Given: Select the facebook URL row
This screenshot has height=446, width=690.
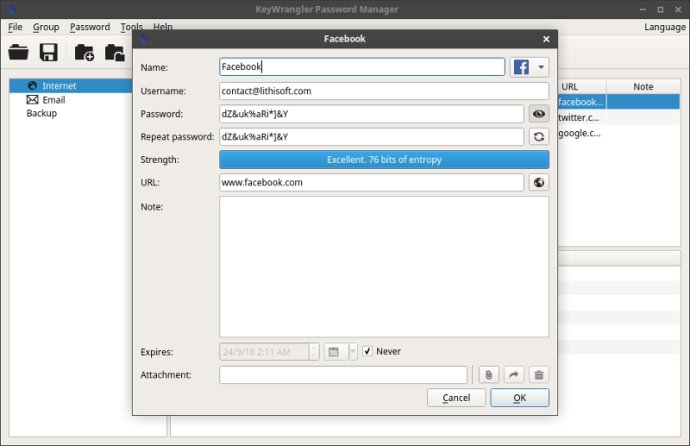Looking at the screenshot, I should click(581, 102).
